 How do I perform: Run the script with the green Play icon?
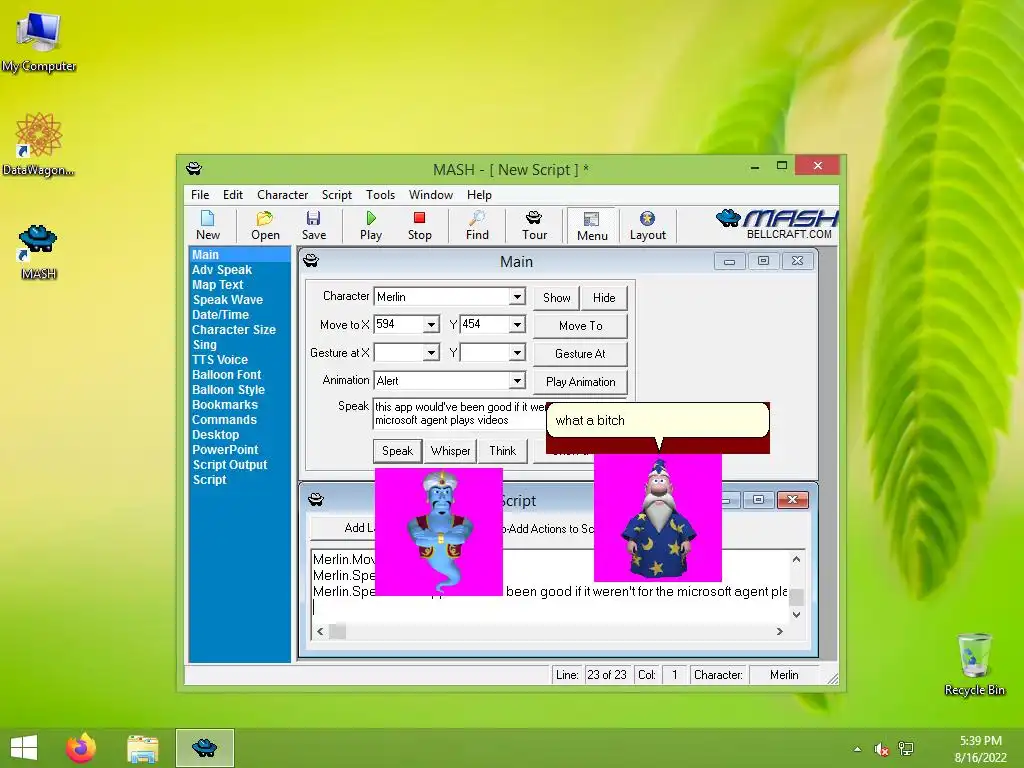371,225
